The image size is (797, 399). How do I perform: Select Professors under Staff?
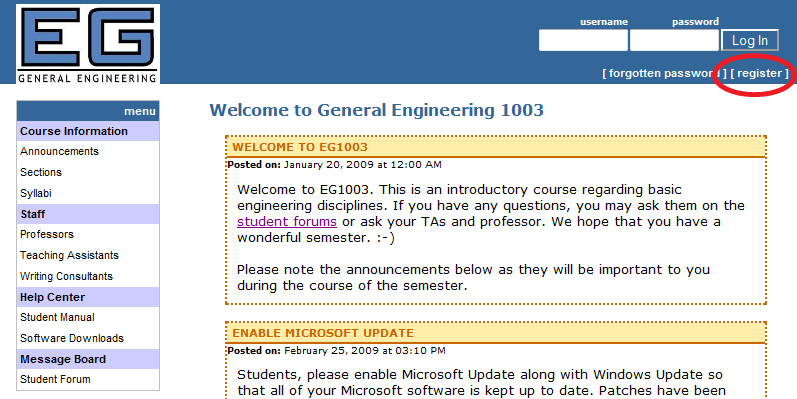(47, 234)
